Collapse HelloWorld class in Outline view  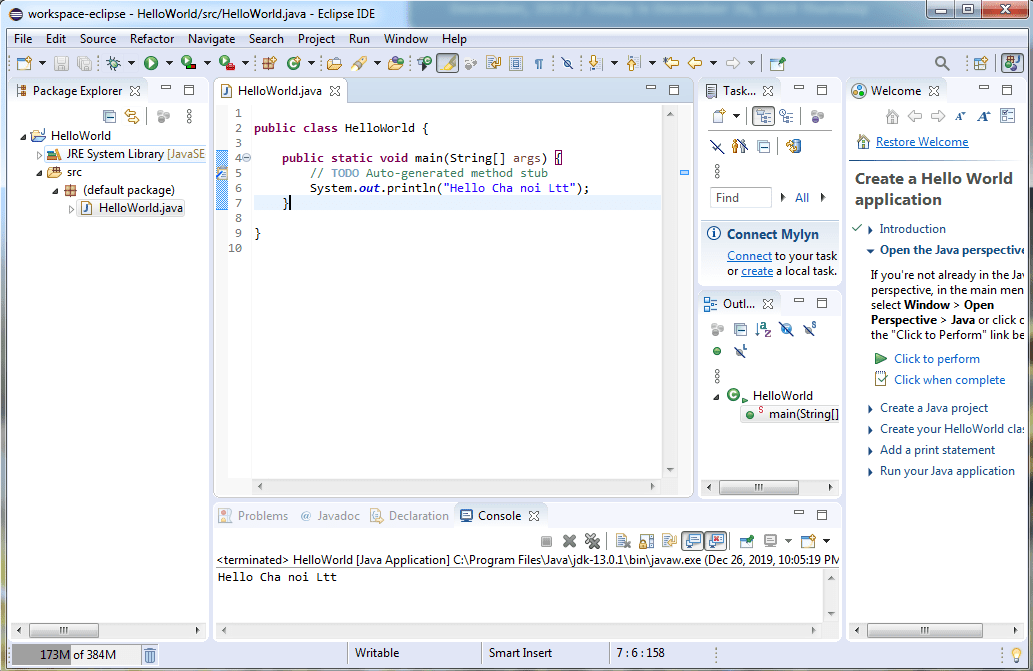(716, 396)
